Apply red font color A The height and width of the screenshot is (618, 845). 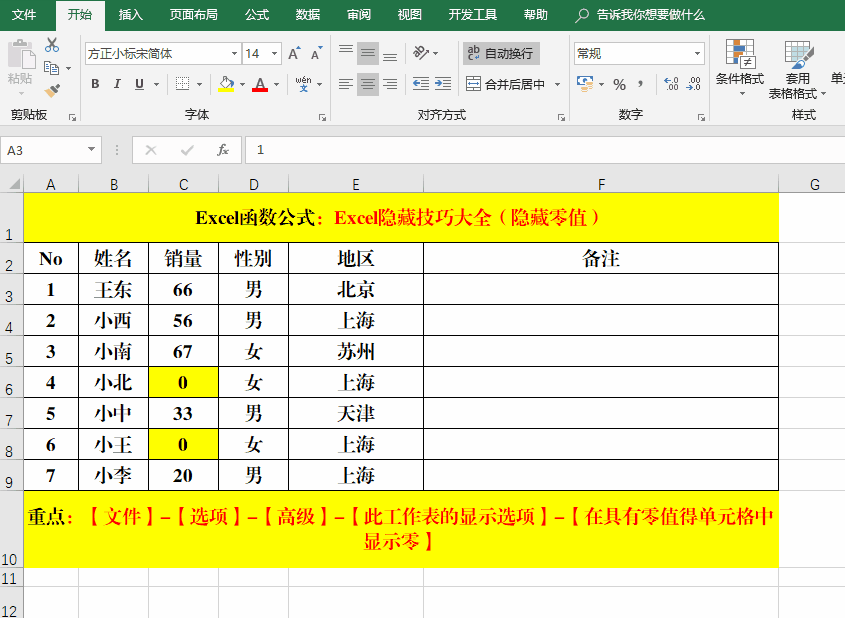[260, 84]
